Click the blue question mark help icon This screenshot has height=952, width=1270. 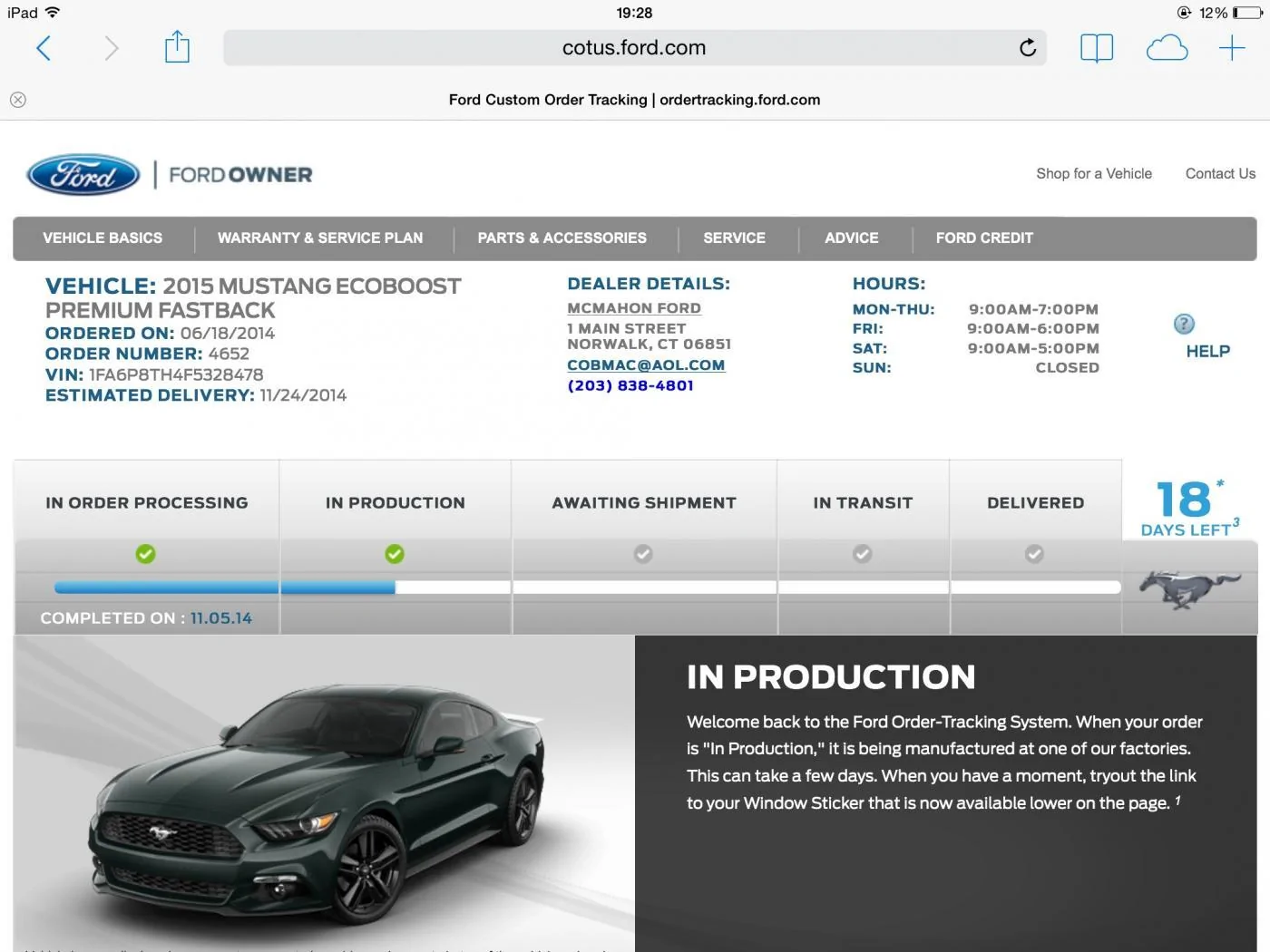(x=1184, y=324)
